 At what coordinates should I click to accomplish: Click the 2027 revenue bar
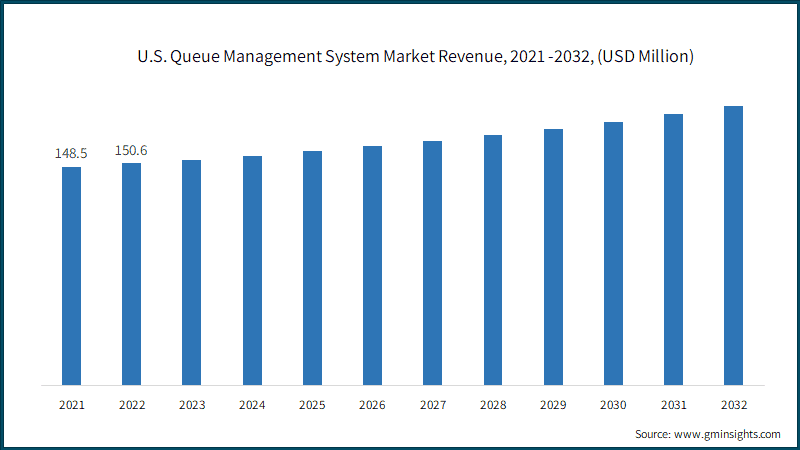tap(433, 263)
